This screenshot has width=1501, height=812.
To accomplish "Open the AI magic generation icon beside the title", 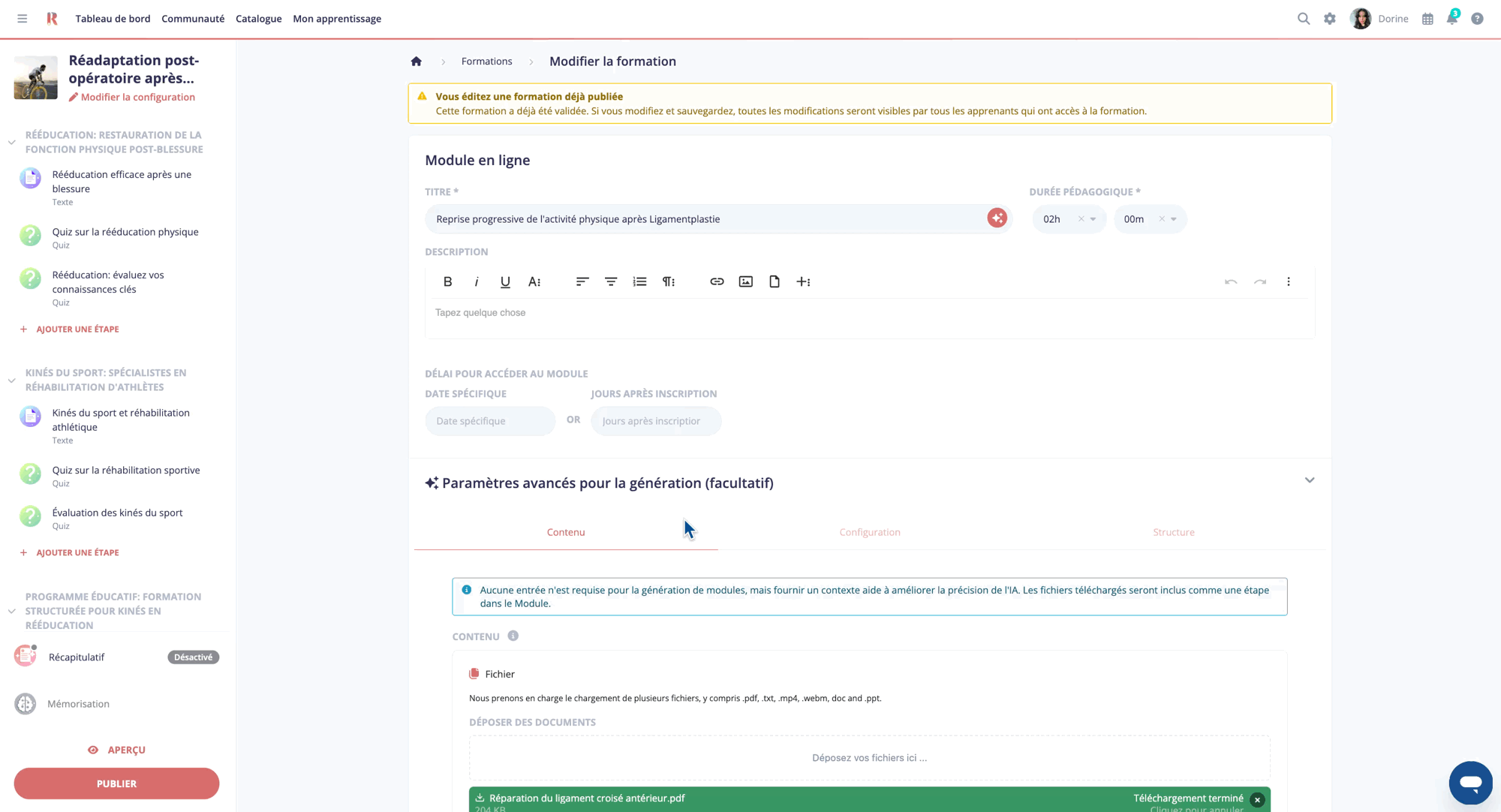I will click(997, 218).
